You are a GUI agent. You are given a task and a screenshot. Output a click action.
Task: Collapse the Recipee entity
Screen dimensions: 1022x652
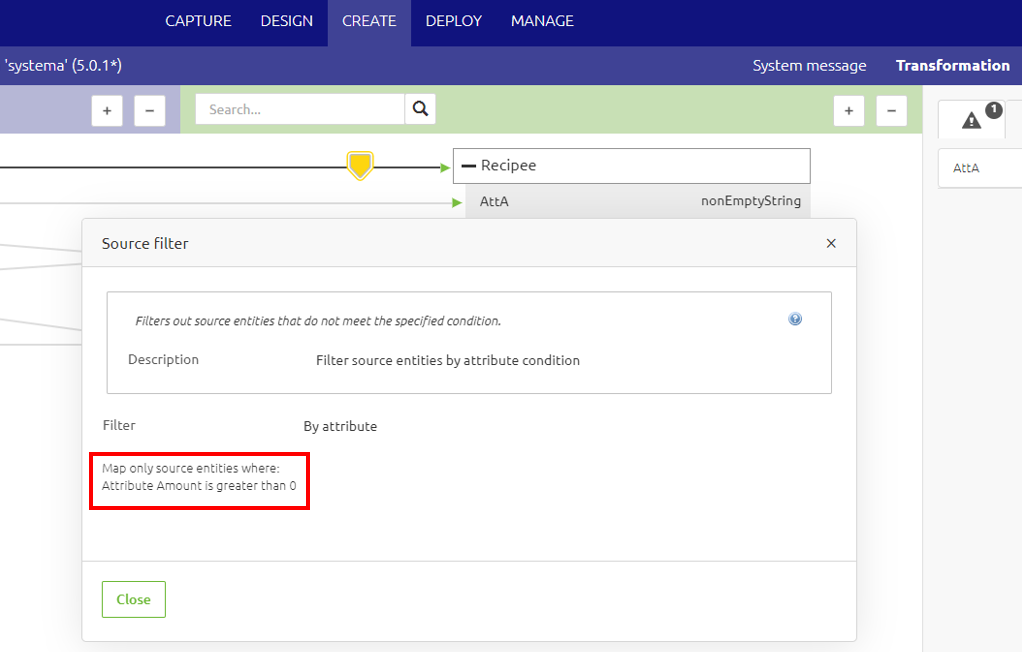click(x=468, y=166)
